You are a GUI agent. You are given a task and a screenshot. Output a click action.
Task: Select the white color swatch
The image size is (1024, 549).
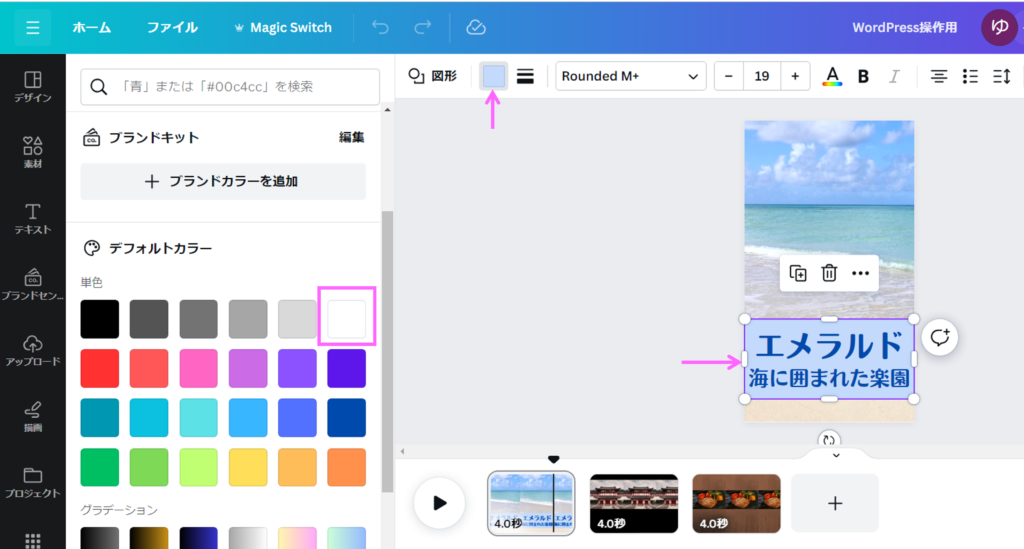(x=347, y=319)
